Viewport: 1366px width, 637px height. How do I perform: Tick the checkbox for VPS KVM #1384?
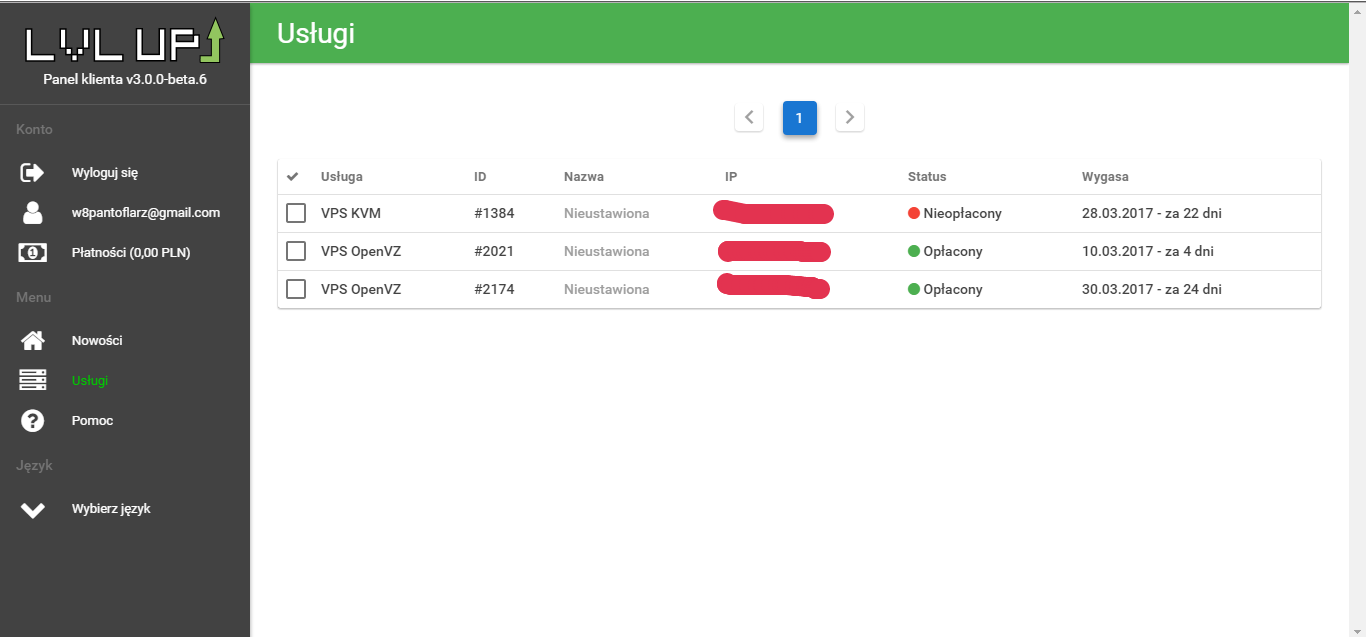(x=296, y=213)
